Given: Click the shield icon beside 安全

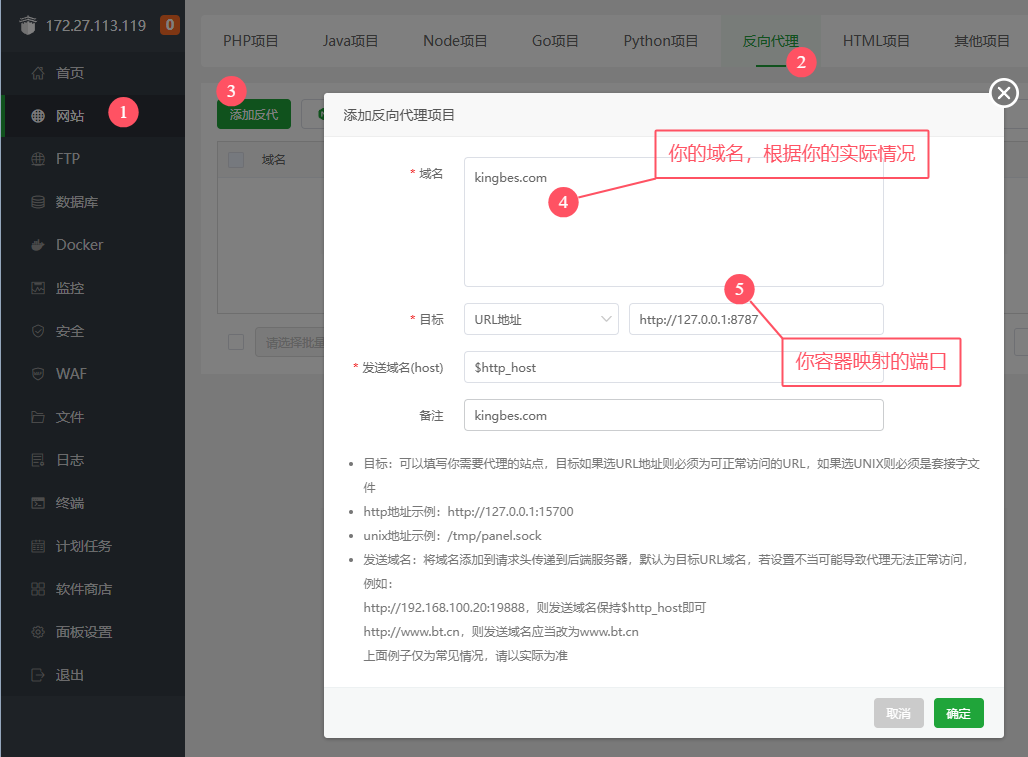Looking at the screenshot, I should (38, 331).
